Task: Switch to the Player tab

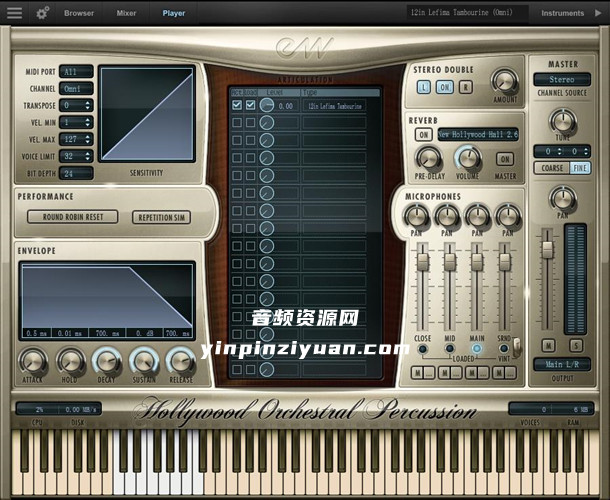Action: pos(174,13)
